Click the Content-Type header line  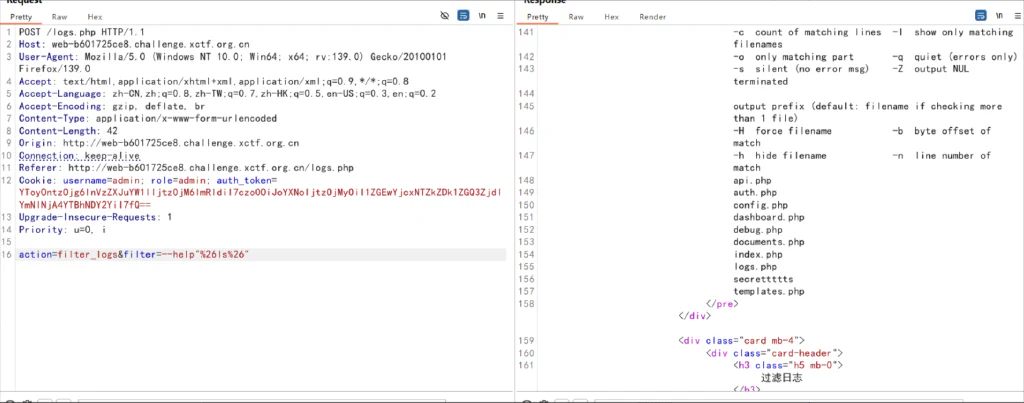click(x=148, y=118)
